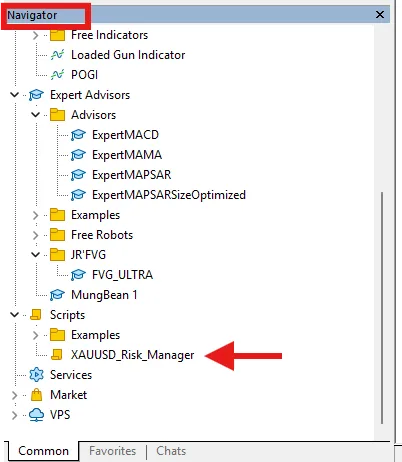402x462 pixels.
Task: Collapse the Advisors folder
Action: (x=35, y=115)
